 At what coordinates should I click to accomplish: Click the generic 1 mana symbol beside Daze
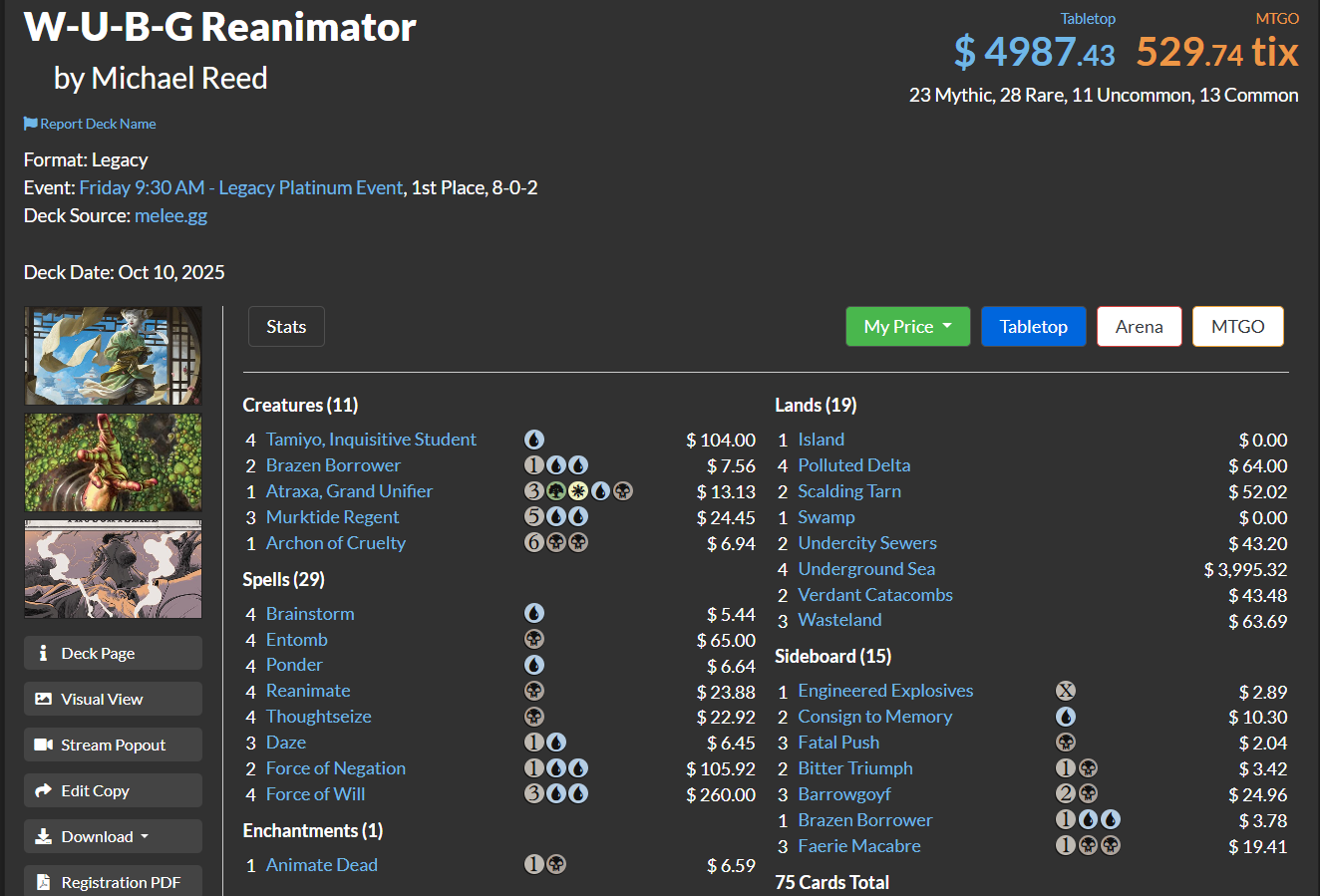click(x=534, y=743)
